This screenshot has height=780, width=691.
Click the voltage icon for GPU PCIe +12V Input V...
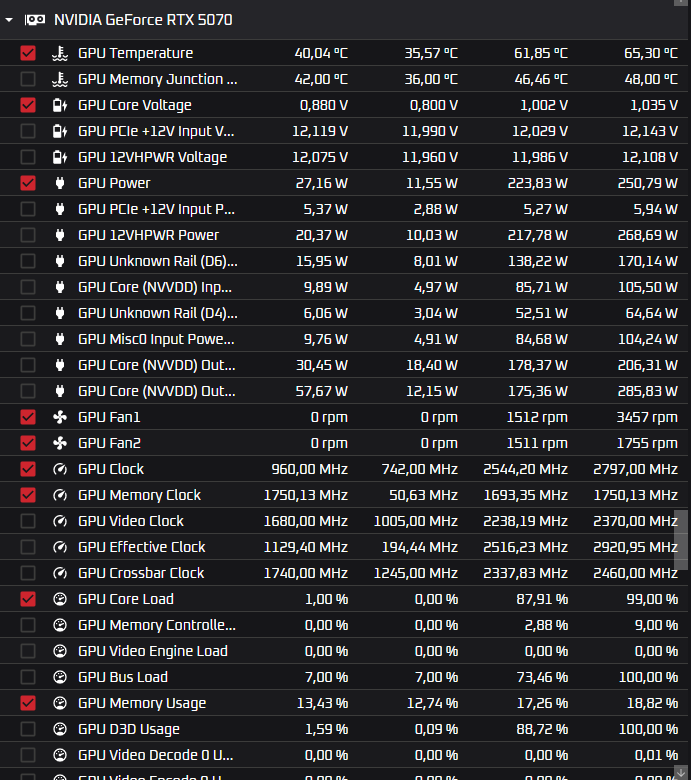[x=60, y=131]
